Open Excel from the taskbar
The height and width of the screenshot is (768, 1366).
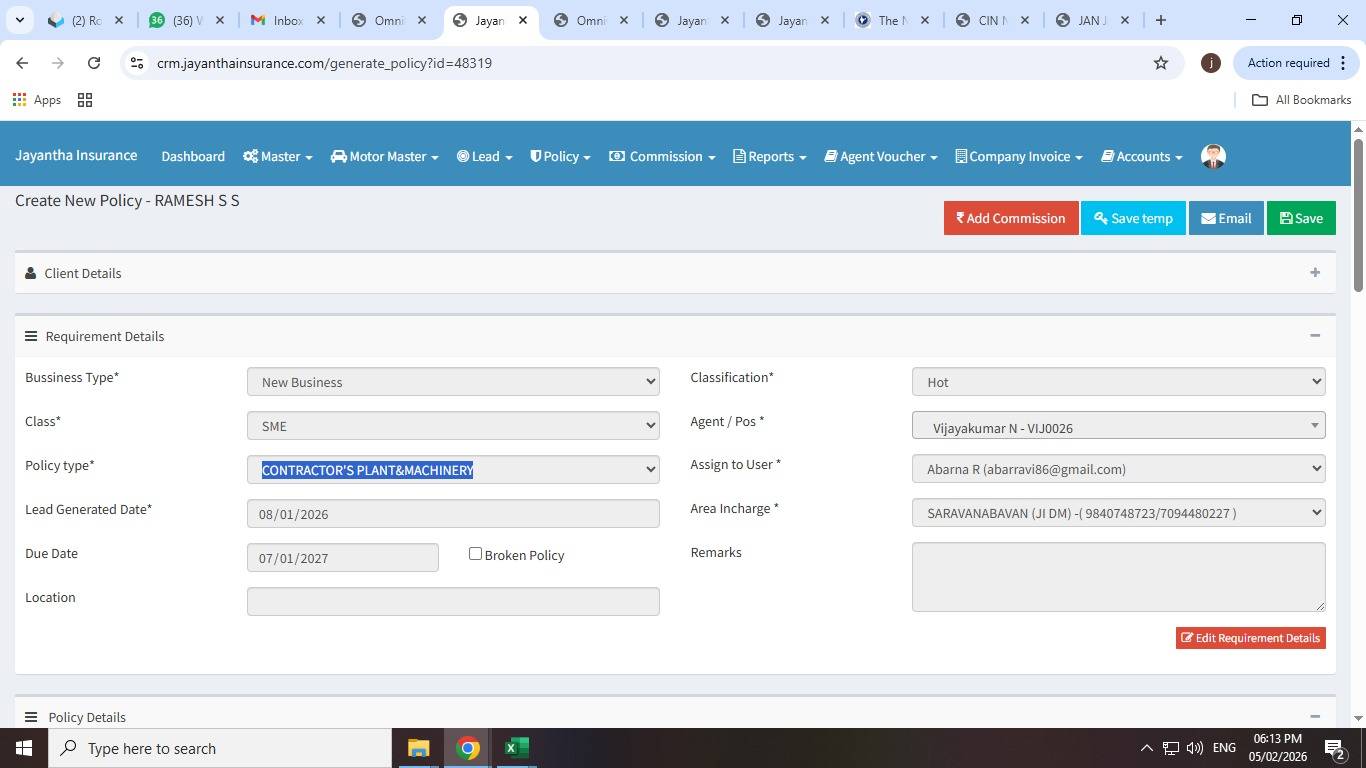point(516,748)
